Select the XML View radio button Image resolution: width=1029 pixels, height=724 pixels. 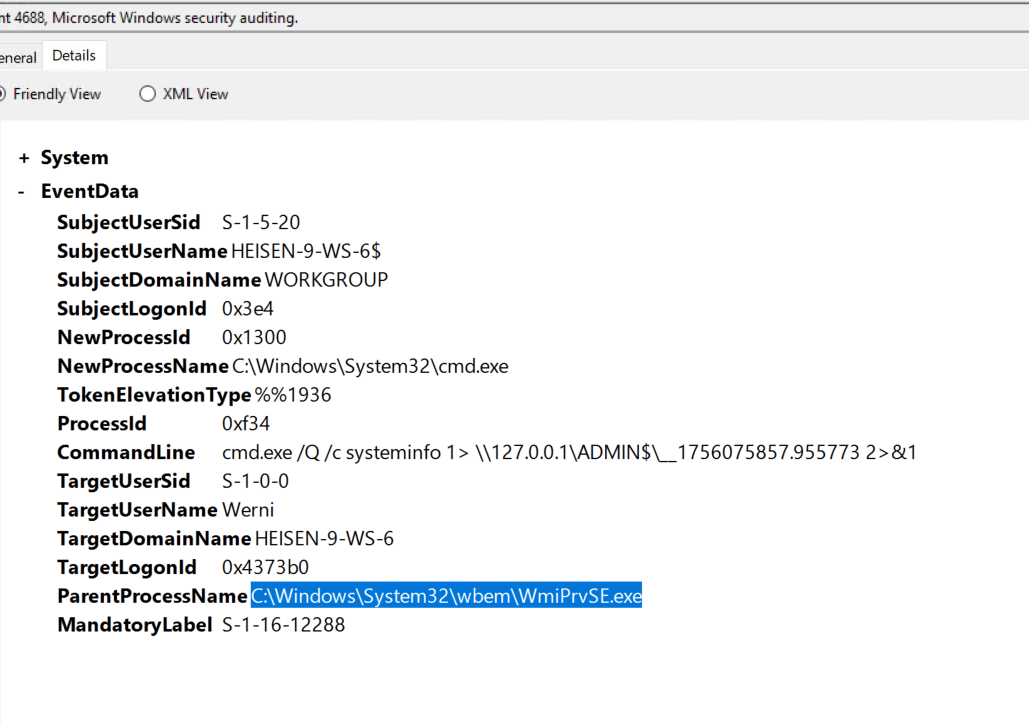tap(148, 94)
